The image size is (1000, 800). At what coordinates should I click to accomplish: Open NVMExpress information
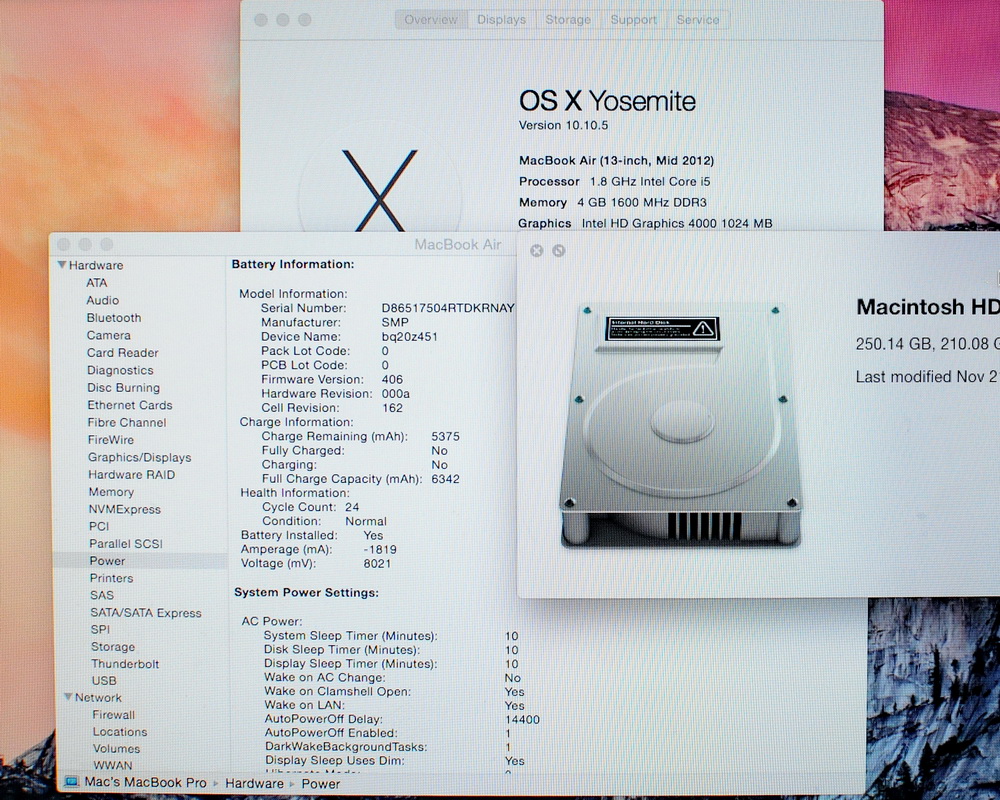pyautogui.click(x=125, y=509)
